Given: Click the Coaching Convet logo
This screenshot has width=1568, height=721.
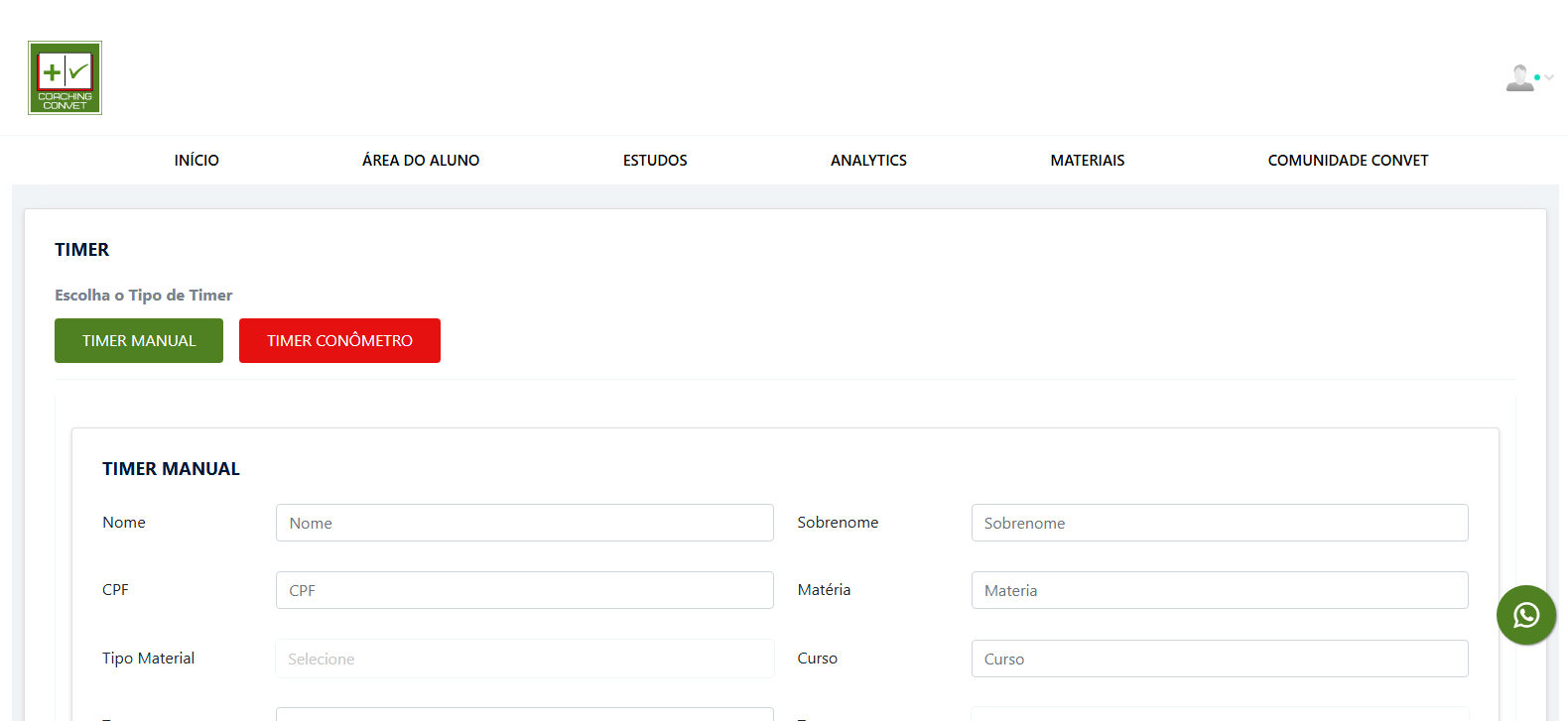Looking at the screenshot, I should click(x=65, y=77).
